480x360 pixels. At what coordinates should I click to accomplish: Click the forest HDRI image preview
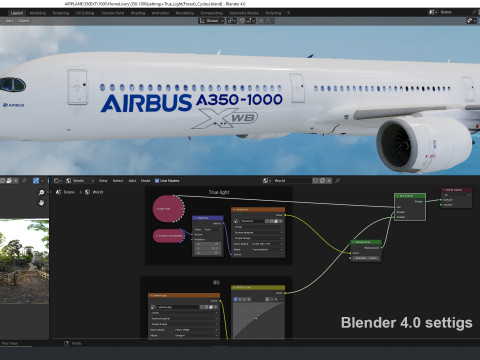[24, 261]
